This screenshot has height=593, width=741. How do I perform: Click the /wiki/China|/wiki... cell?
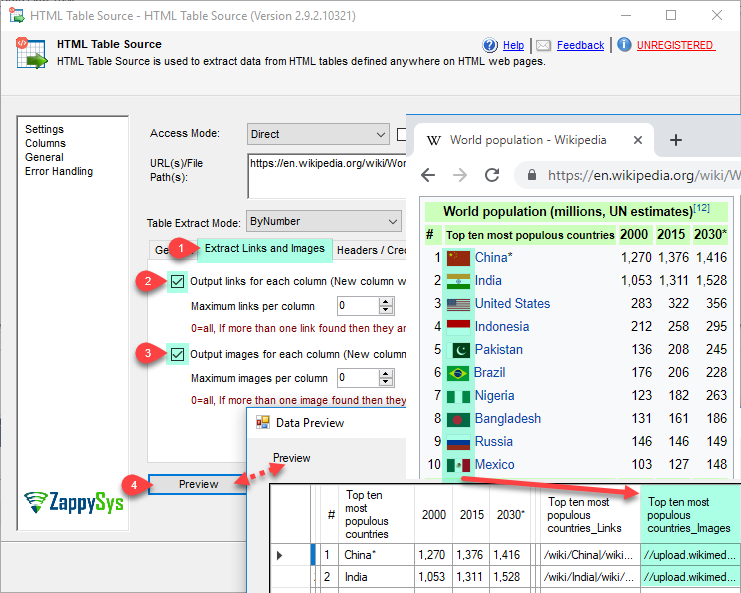click(590, 555)
